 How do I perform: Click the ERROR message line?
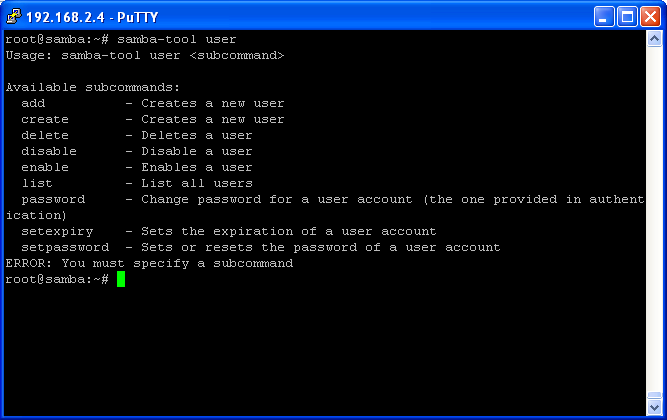pos(149,264)
